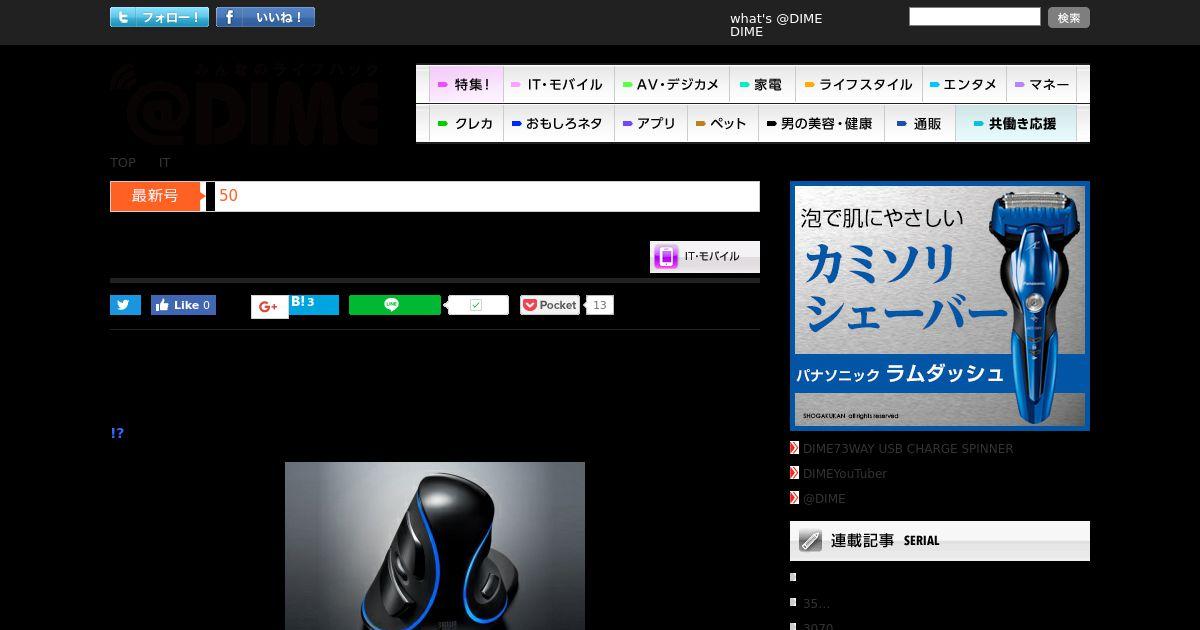1200x630 pixels.
Task: Open the 共働き応援 menu item
Action: click(1016, 123)
